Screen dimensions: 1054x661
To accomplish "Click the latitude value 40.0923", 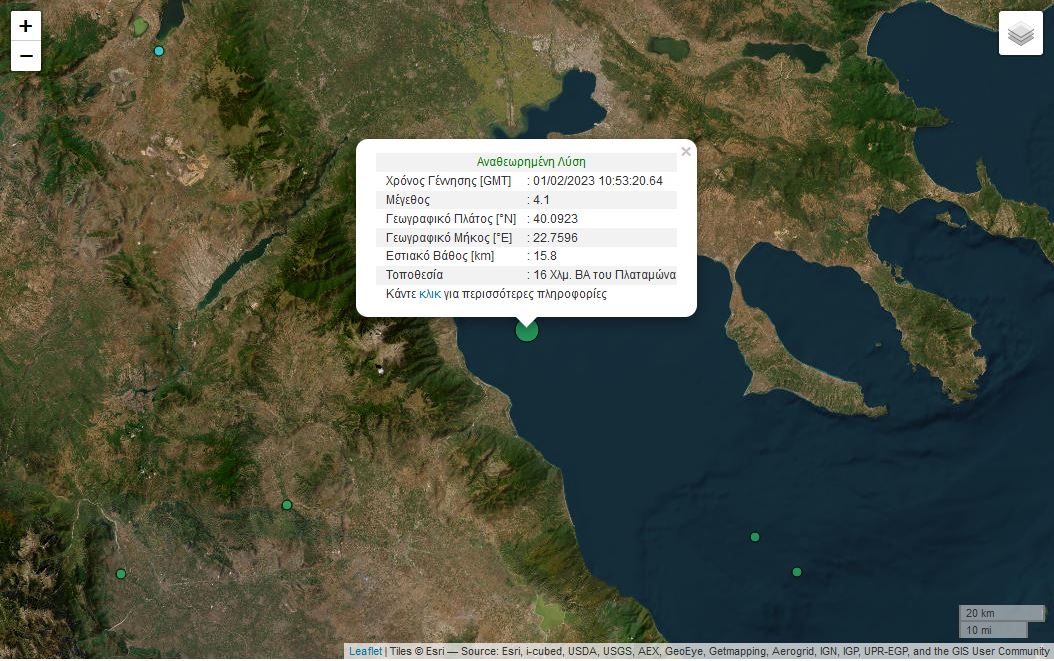I will point(555,219).
